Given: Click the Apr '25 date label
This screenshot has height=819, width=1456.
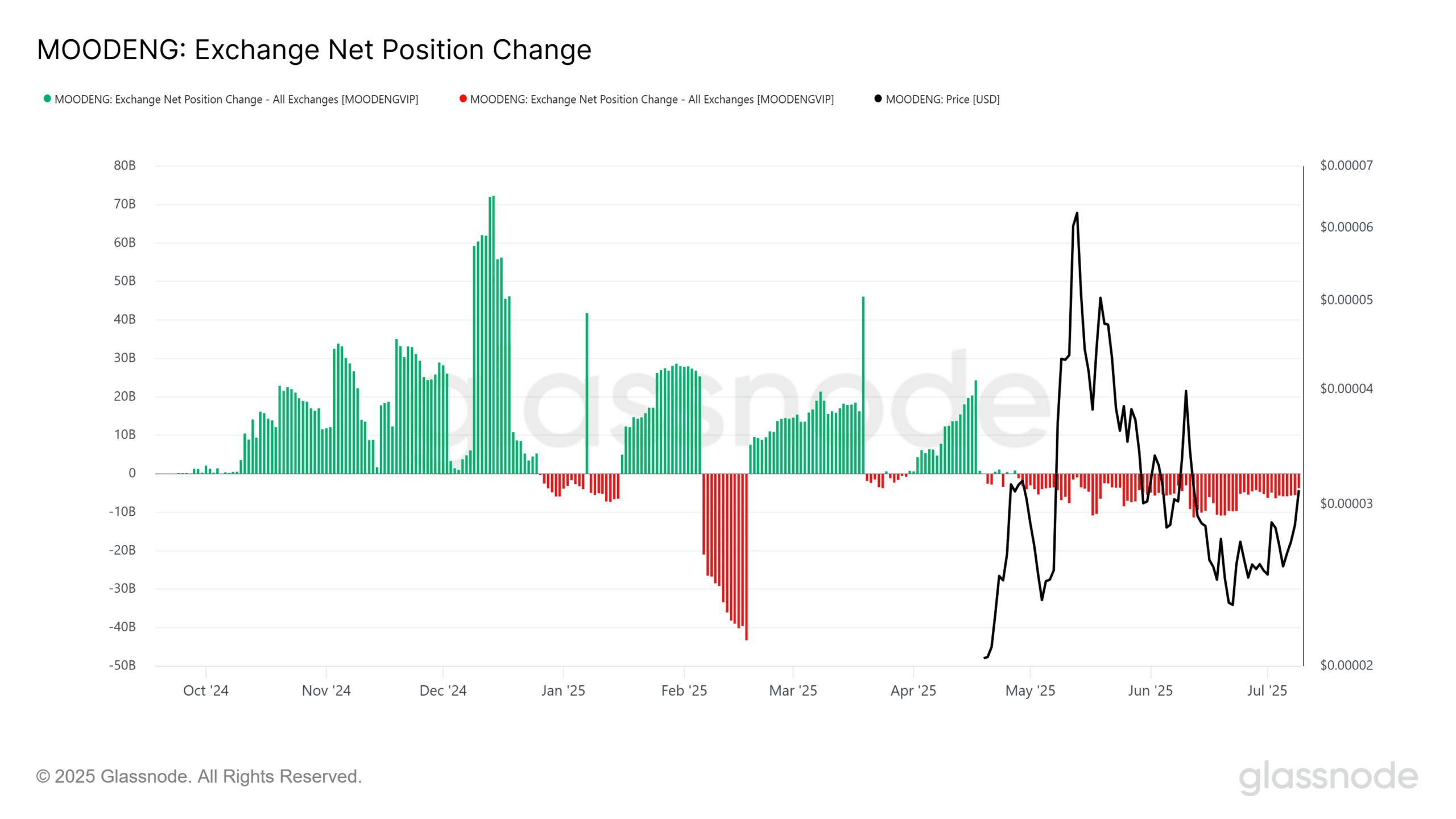Looking at the screenshot, I should tap(913, 690).
